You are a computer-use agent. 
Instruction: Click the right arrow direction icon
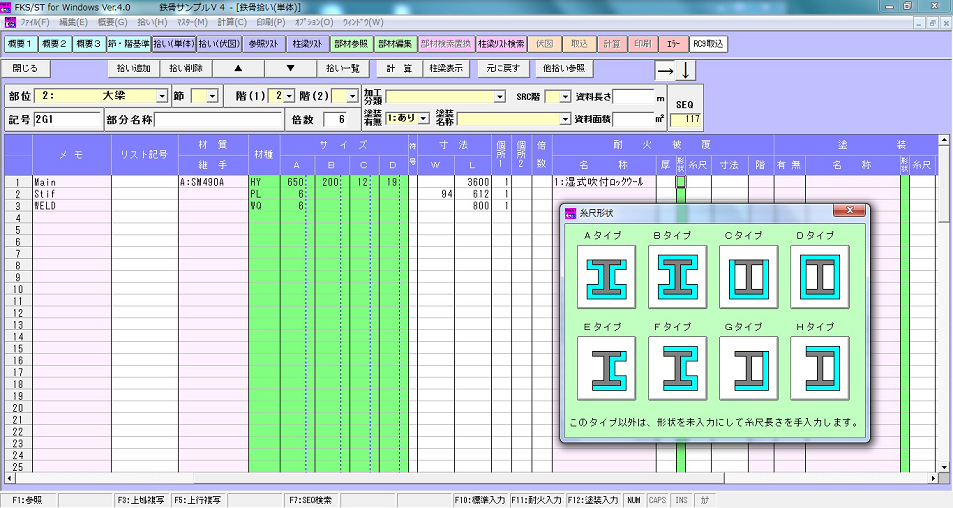pyautogui.click(x=665, y=71)
